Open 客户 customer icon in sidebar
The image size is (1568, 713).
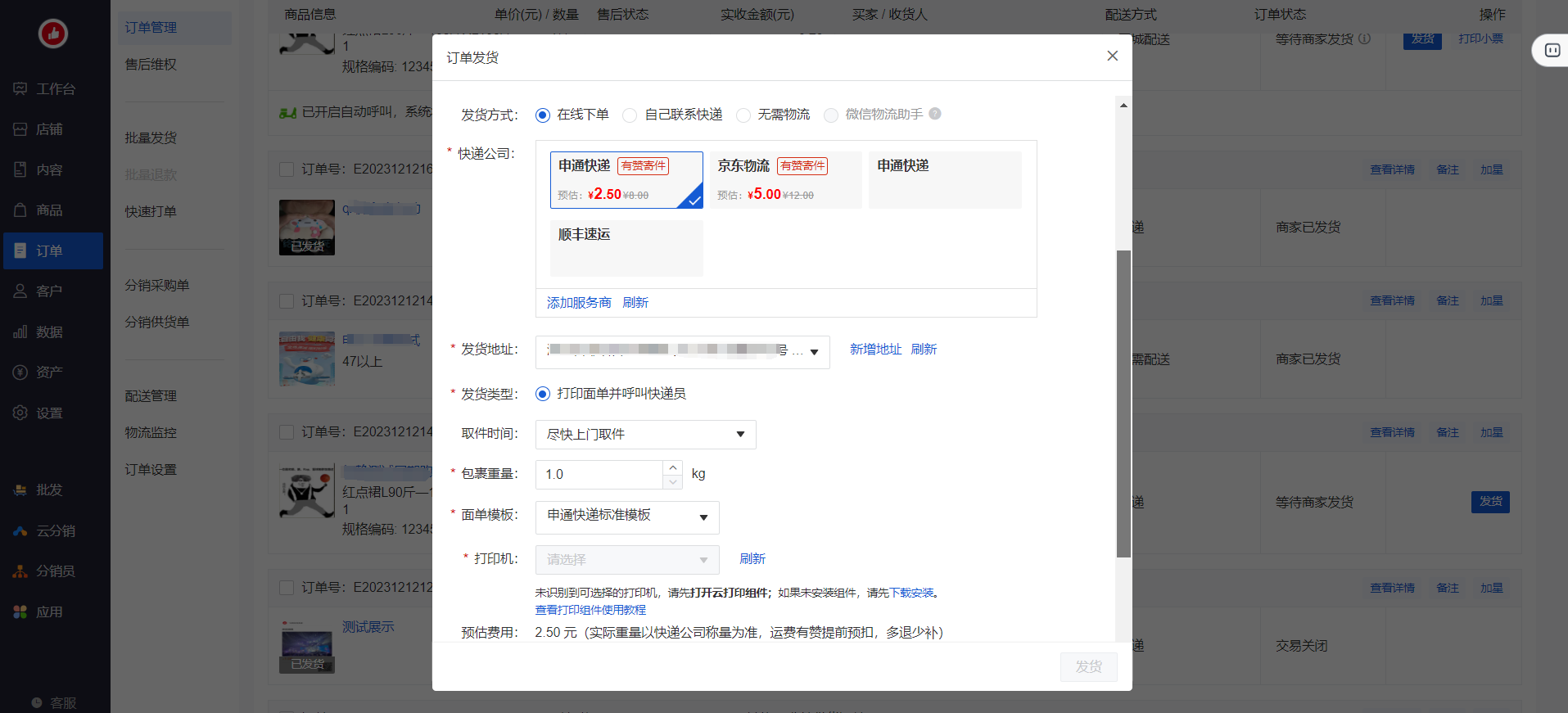[x=20, y=291]
